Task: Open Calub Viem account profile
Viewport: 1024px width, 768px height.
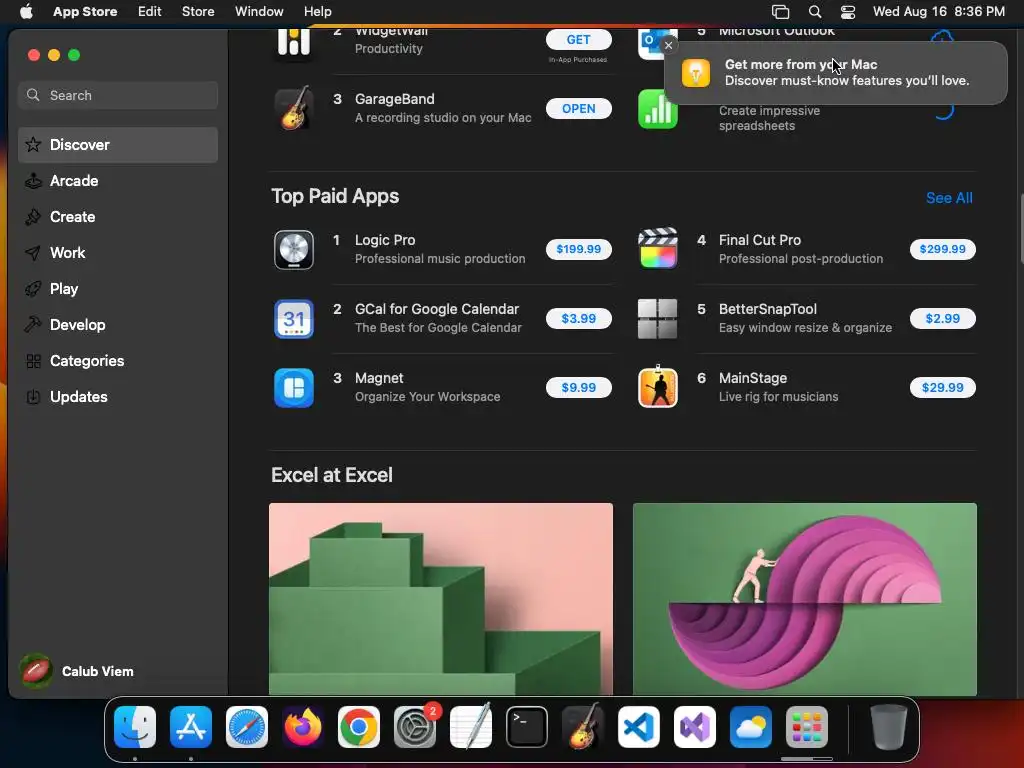Action: click(x=77, y=671)
